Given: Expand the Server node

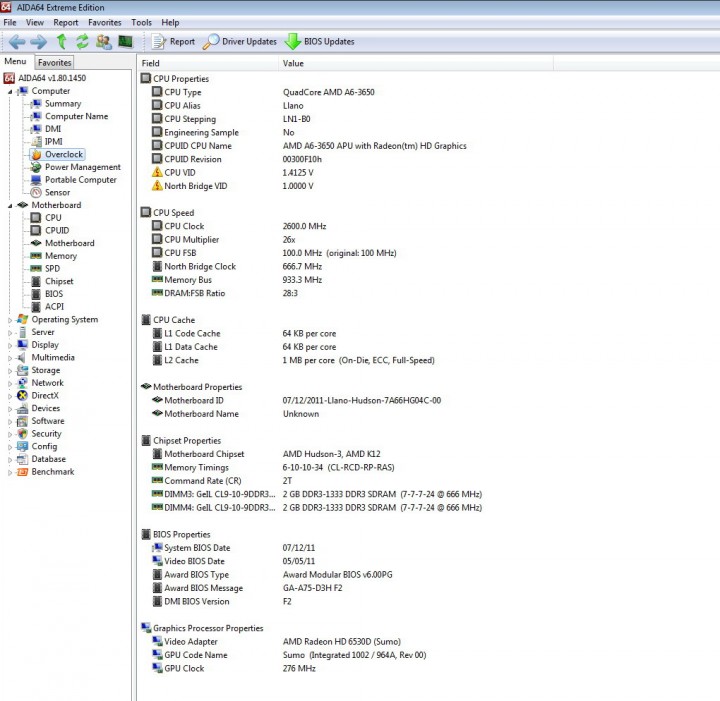Looking at the screenshot, I should click(x=10, y=333).
